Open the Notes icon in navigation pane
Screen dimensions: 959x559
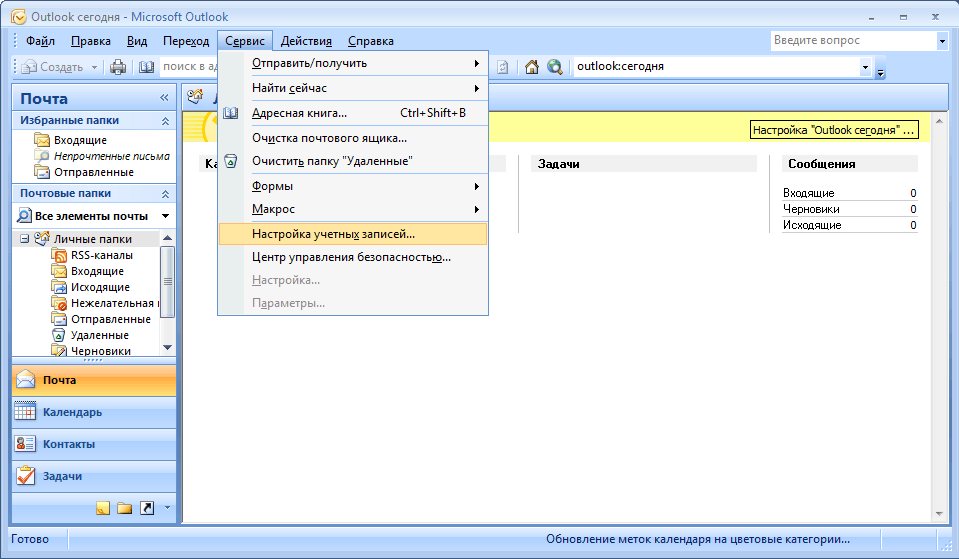click(102, 508)
